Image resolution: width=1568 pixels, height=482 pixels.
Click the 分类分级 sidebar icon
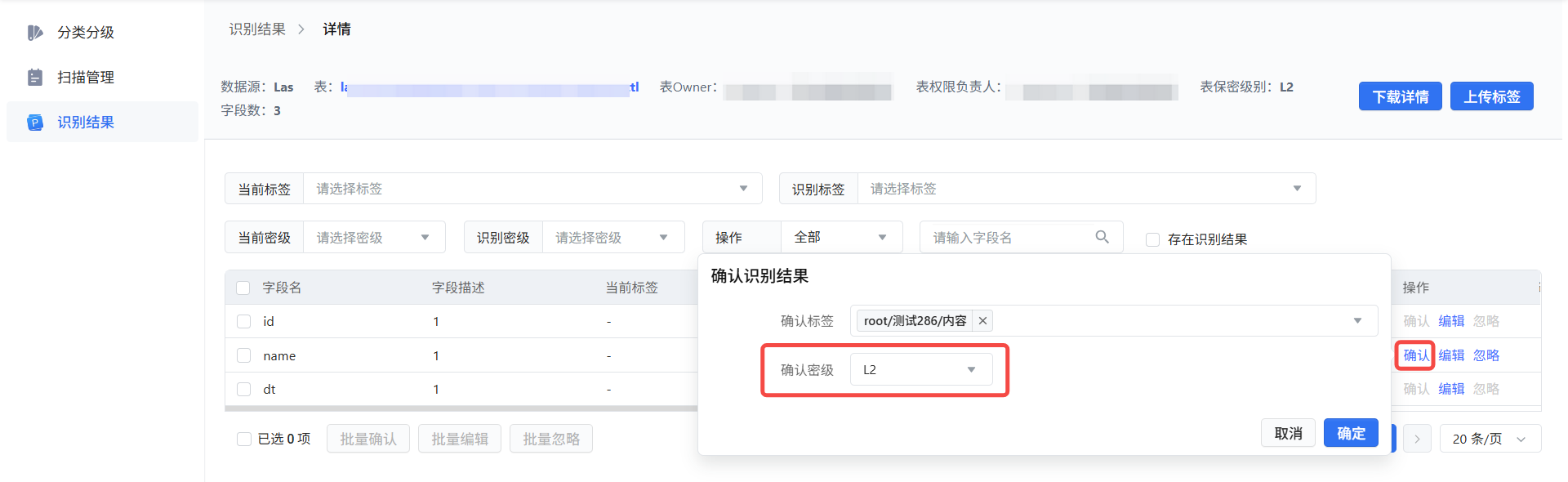coord(35,33)
